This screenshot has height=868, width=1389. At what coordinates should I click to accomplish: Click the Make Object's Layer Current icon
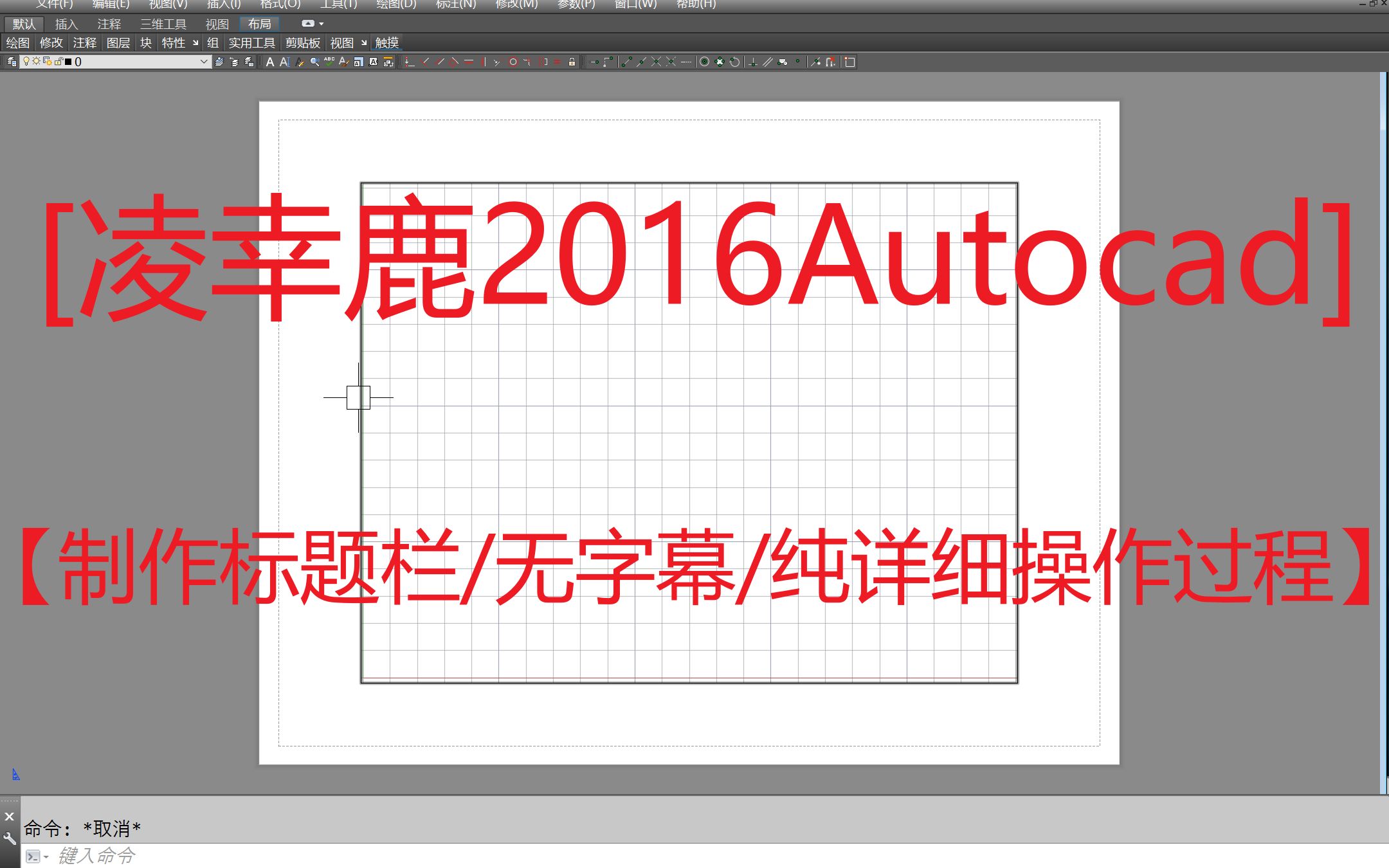point(219,62)
